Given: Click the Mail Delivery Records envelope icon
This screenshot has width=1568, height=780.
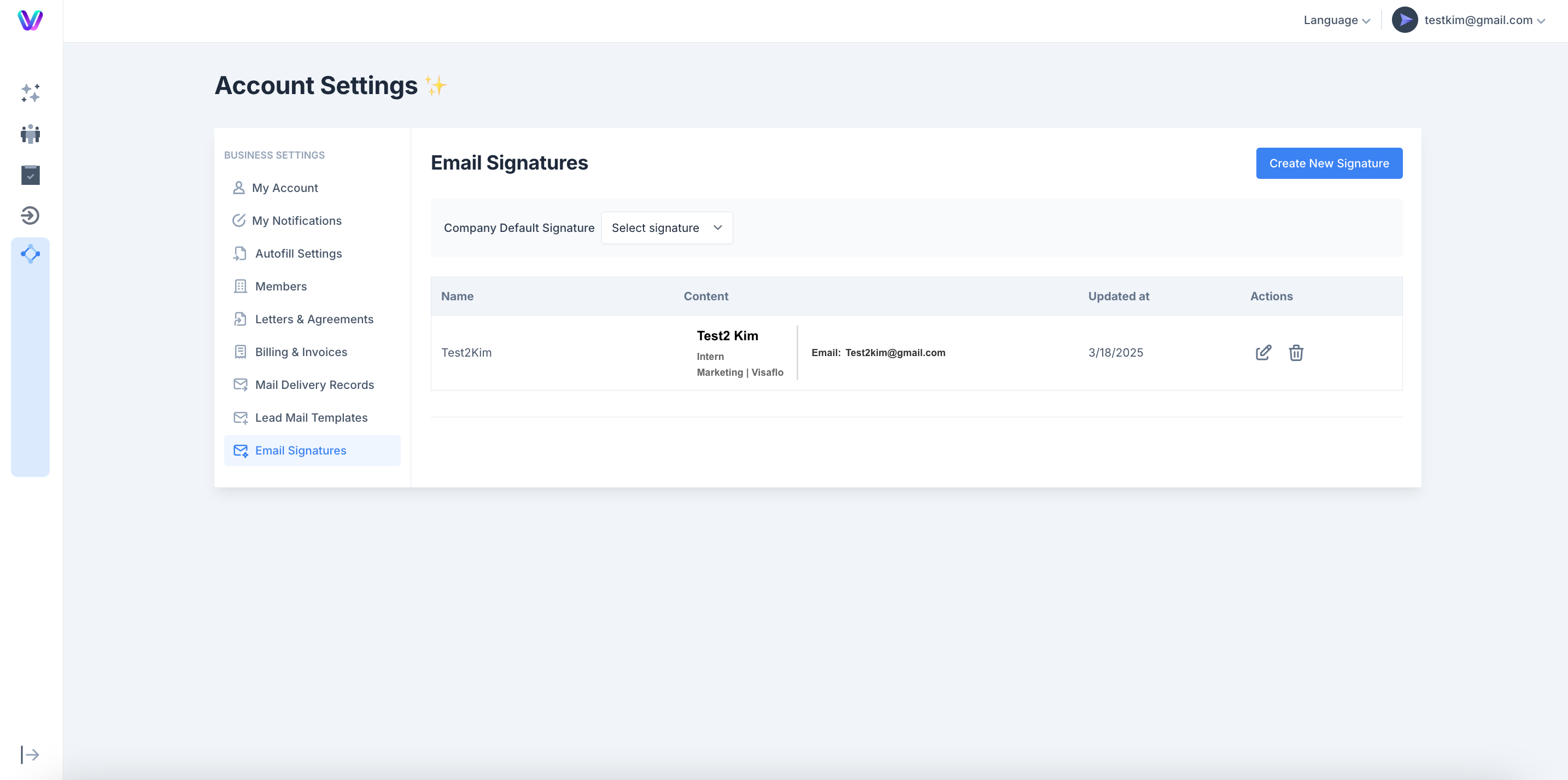Looking at the screenshot, I should point(241,385).
